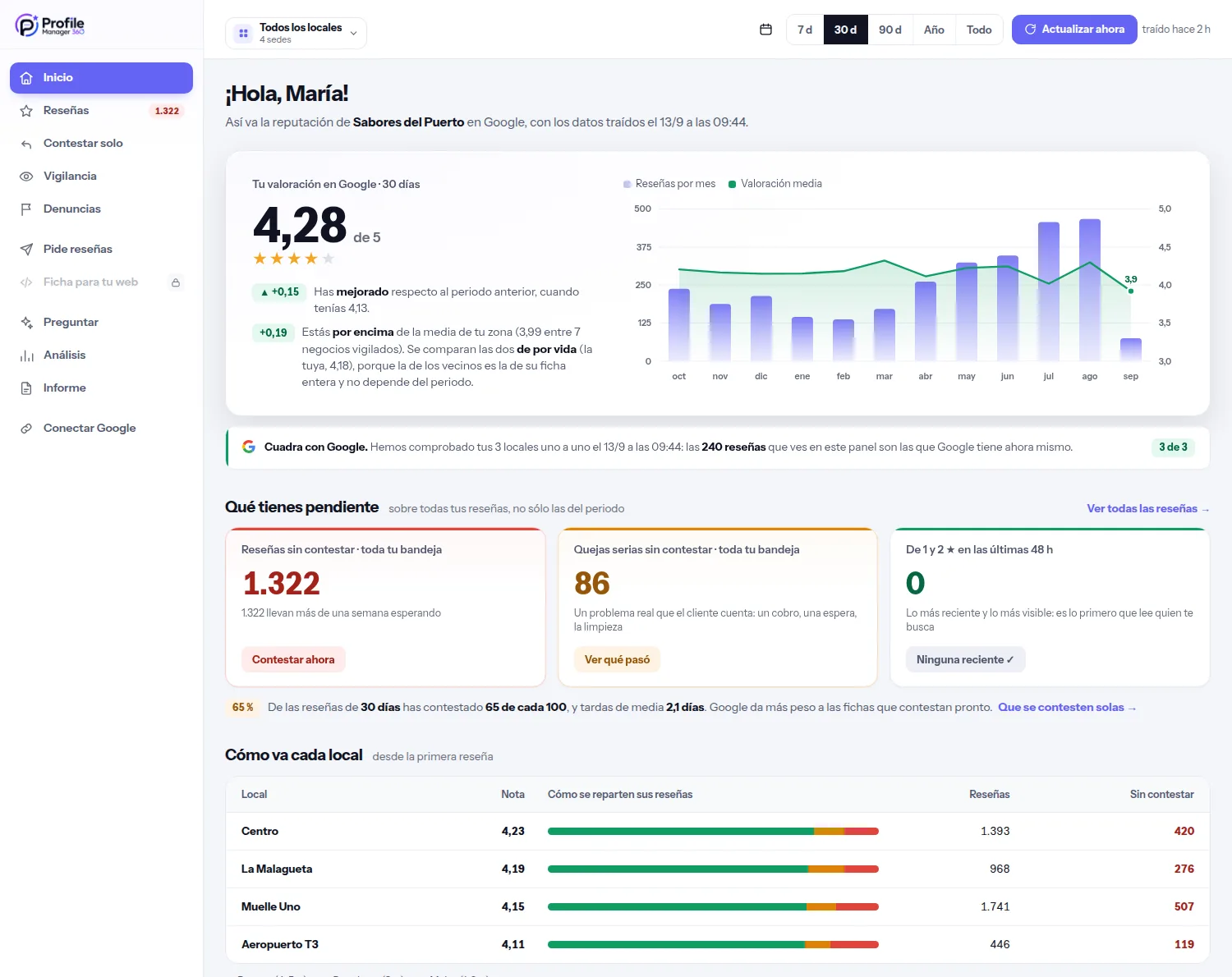Select the 7 d period

click(805, 30)
